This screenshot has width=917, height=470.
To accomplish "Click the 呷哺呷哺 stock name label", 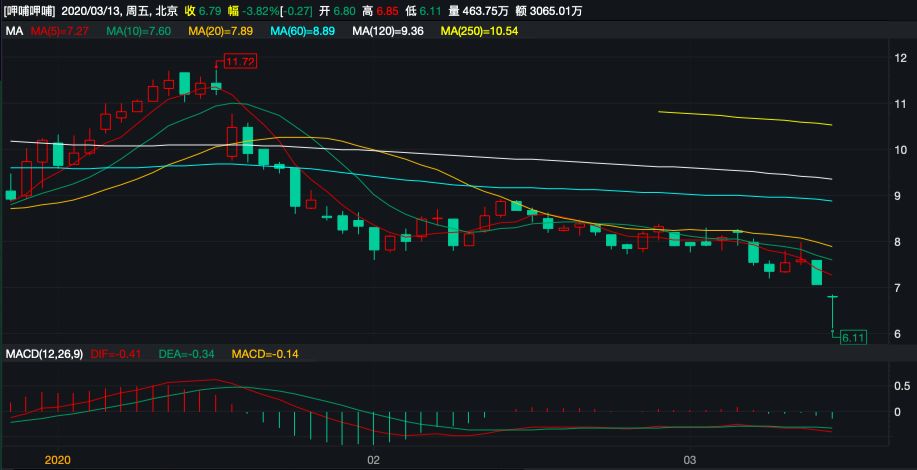I will click(29, 11).
